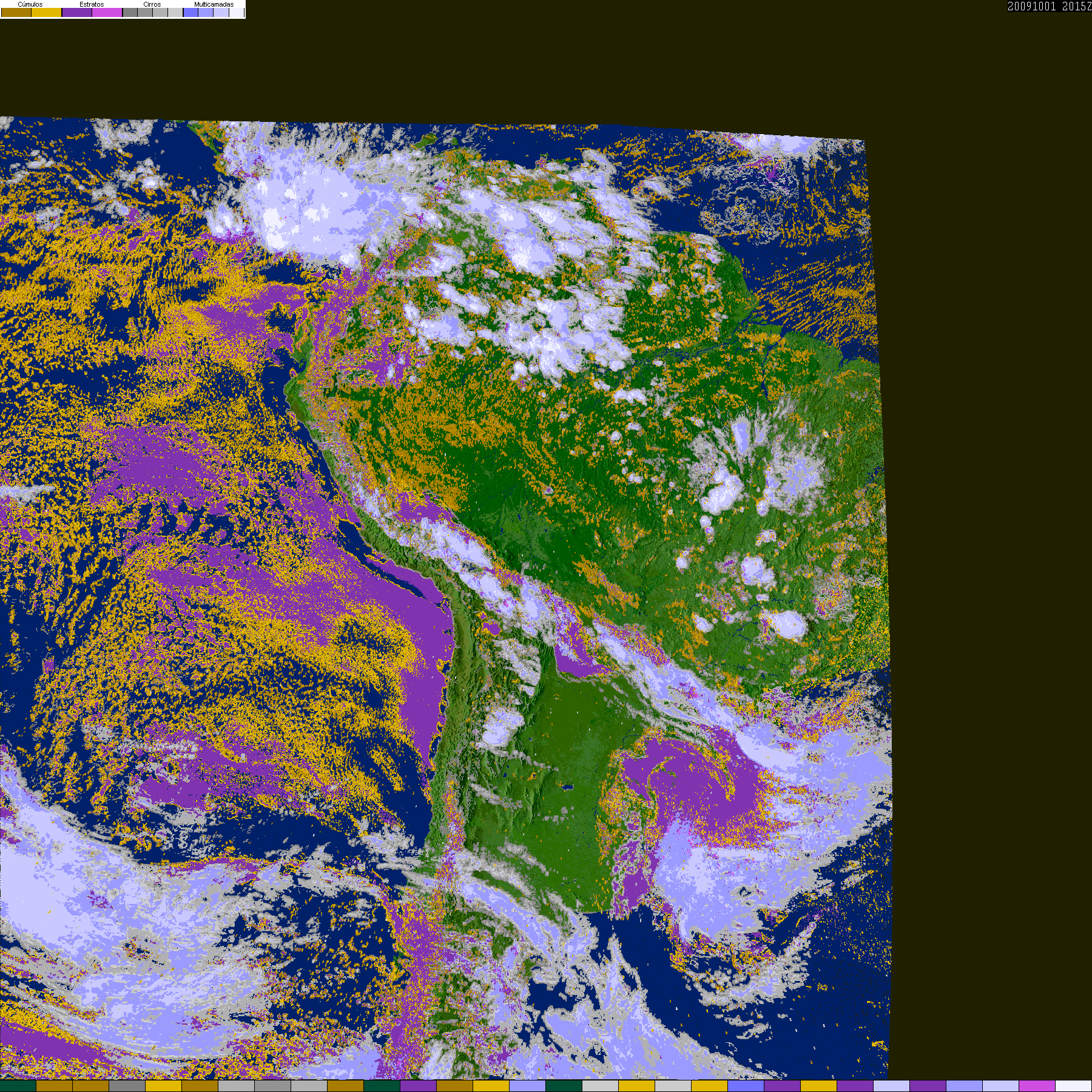Click the second-darkest gray Cirros legend swatch
The height and width of the screenshot is (1092, 1092).
pos(145,12)
